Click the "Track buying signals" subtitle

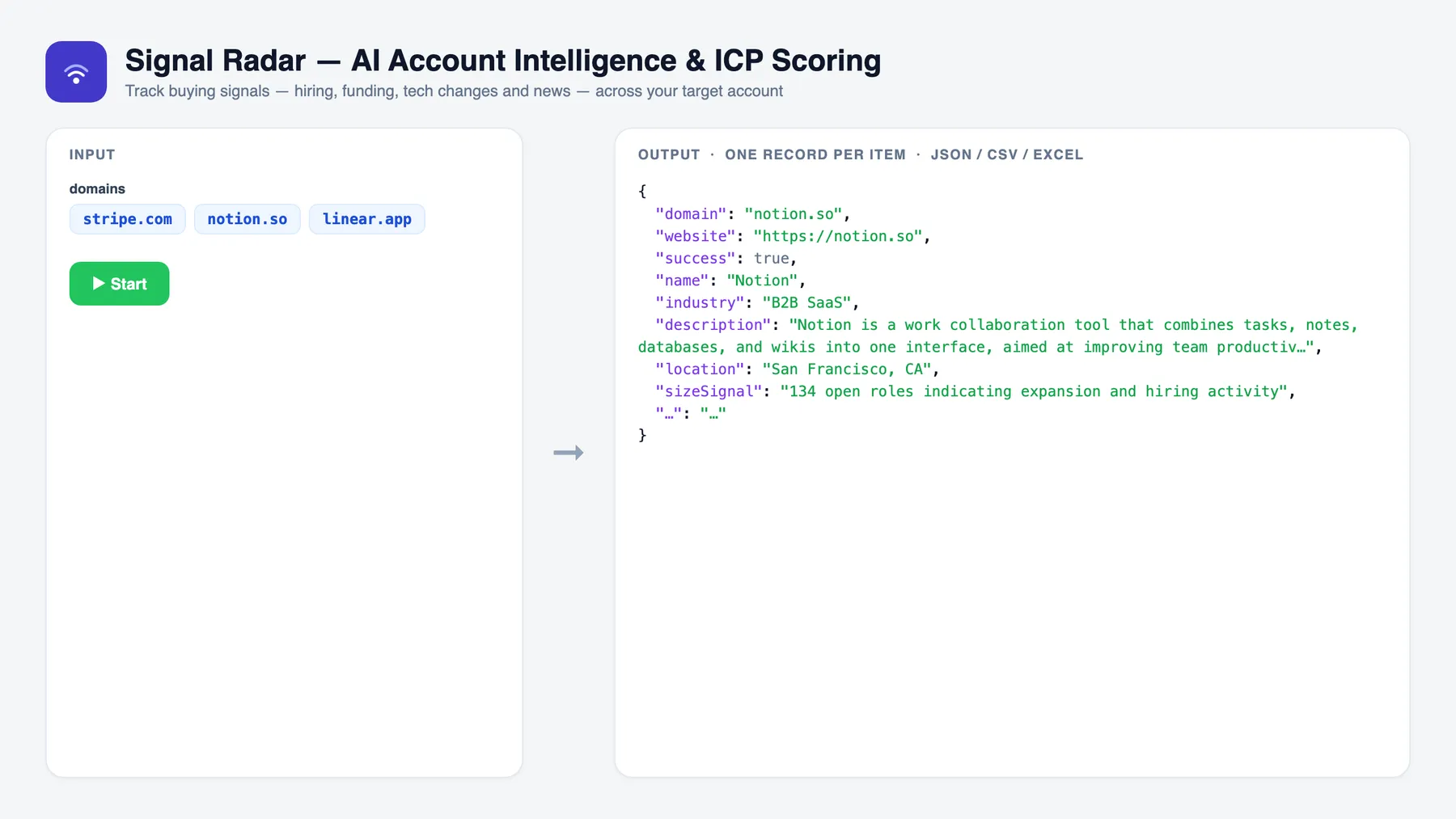point(454,91)
